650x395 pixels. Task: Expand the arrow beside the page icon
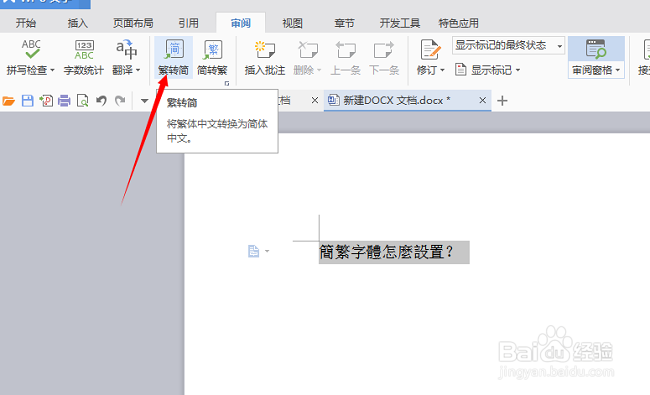tap(267, 251)
